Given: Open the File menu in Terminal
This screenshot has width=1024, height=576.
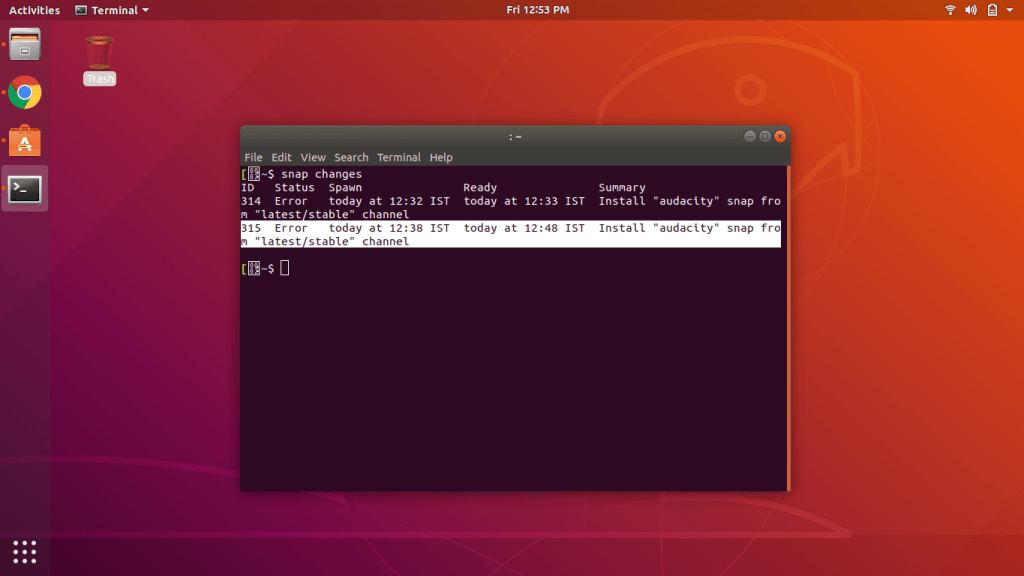Looking at the screenshot, I should click(253, 157).
